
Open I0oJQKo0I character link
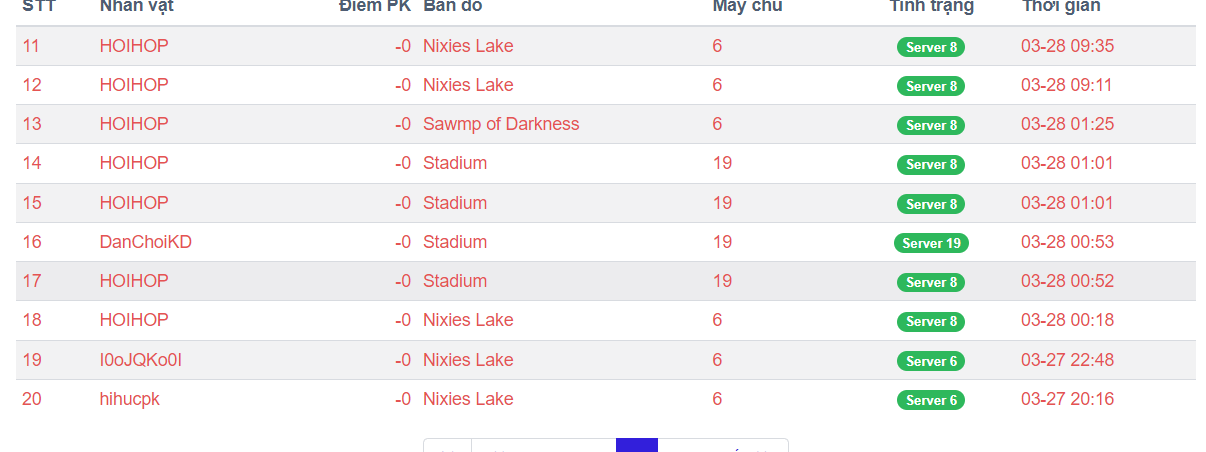tap(141, 360)
